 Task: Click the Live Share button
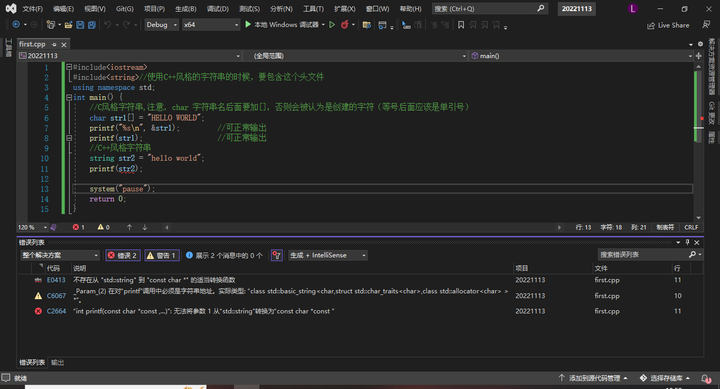tap(668, 25)
